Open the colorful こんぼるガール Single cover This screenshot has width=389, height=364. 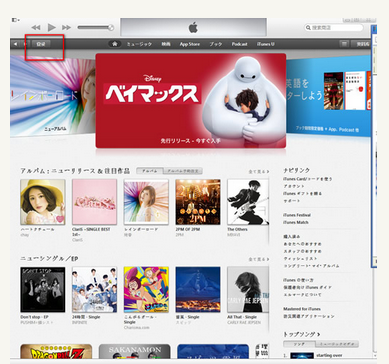pyautogui.click(x=146, y=289)
